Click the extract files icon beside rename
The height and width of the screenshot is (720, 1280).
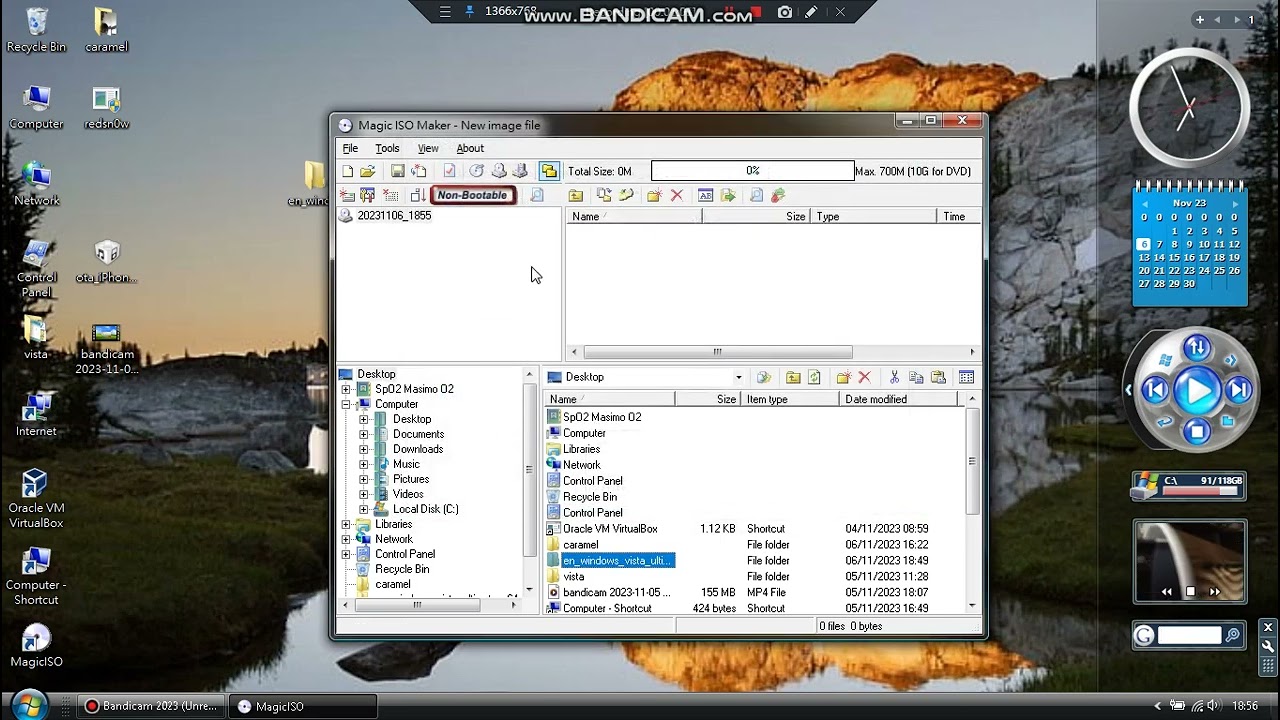point(727,195)
